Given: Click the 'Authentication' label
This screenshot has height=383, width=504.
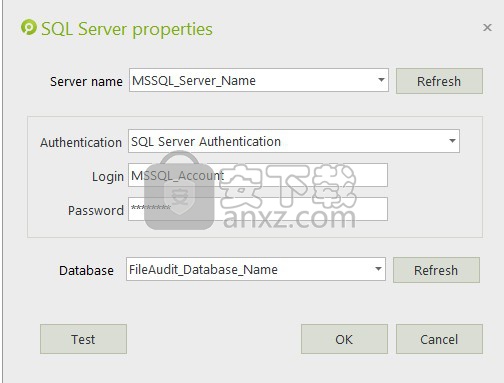Looking at the screenshot, I should pyautogui.click(x=81, y=142).
